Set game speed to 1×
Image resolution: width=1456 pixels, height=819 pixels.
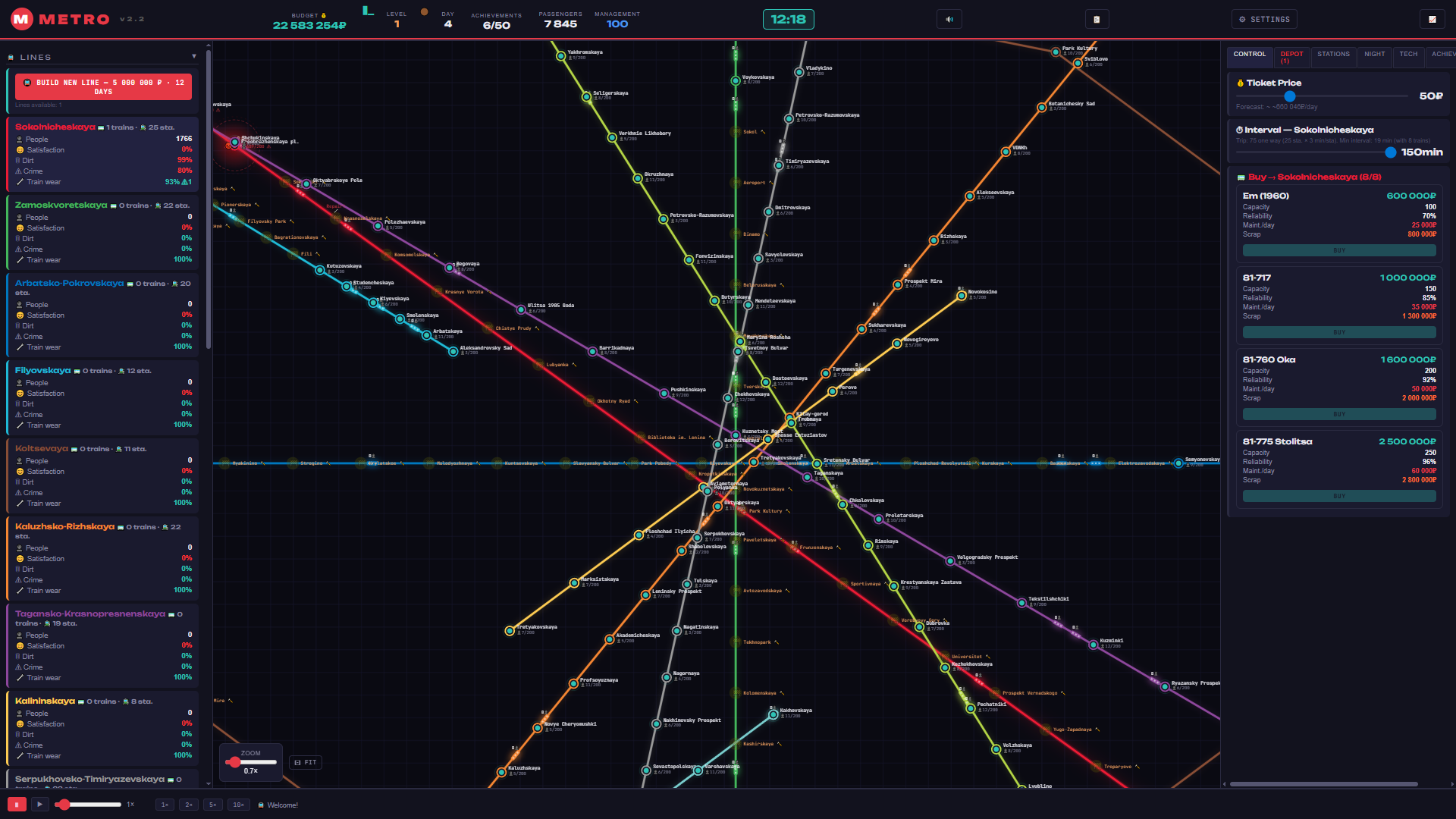(x=164, y=805)
